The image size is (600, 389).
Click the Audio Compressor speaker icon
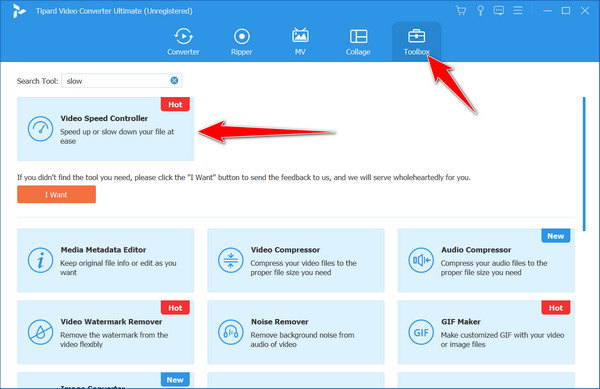[421, 260]
